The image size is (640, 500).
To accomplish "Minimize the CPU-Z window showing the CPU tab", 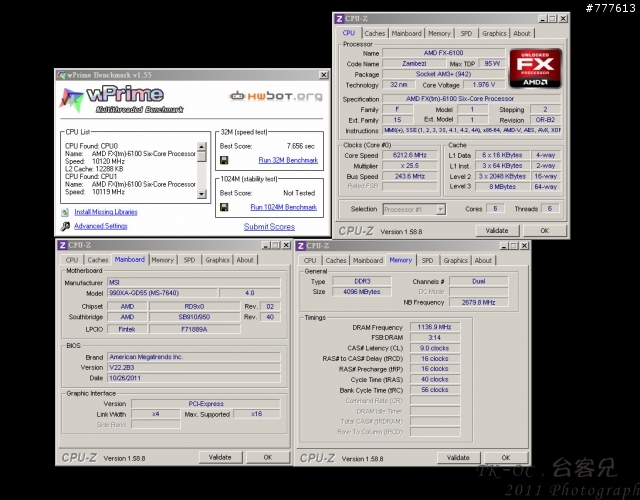I will coord(543,19).
